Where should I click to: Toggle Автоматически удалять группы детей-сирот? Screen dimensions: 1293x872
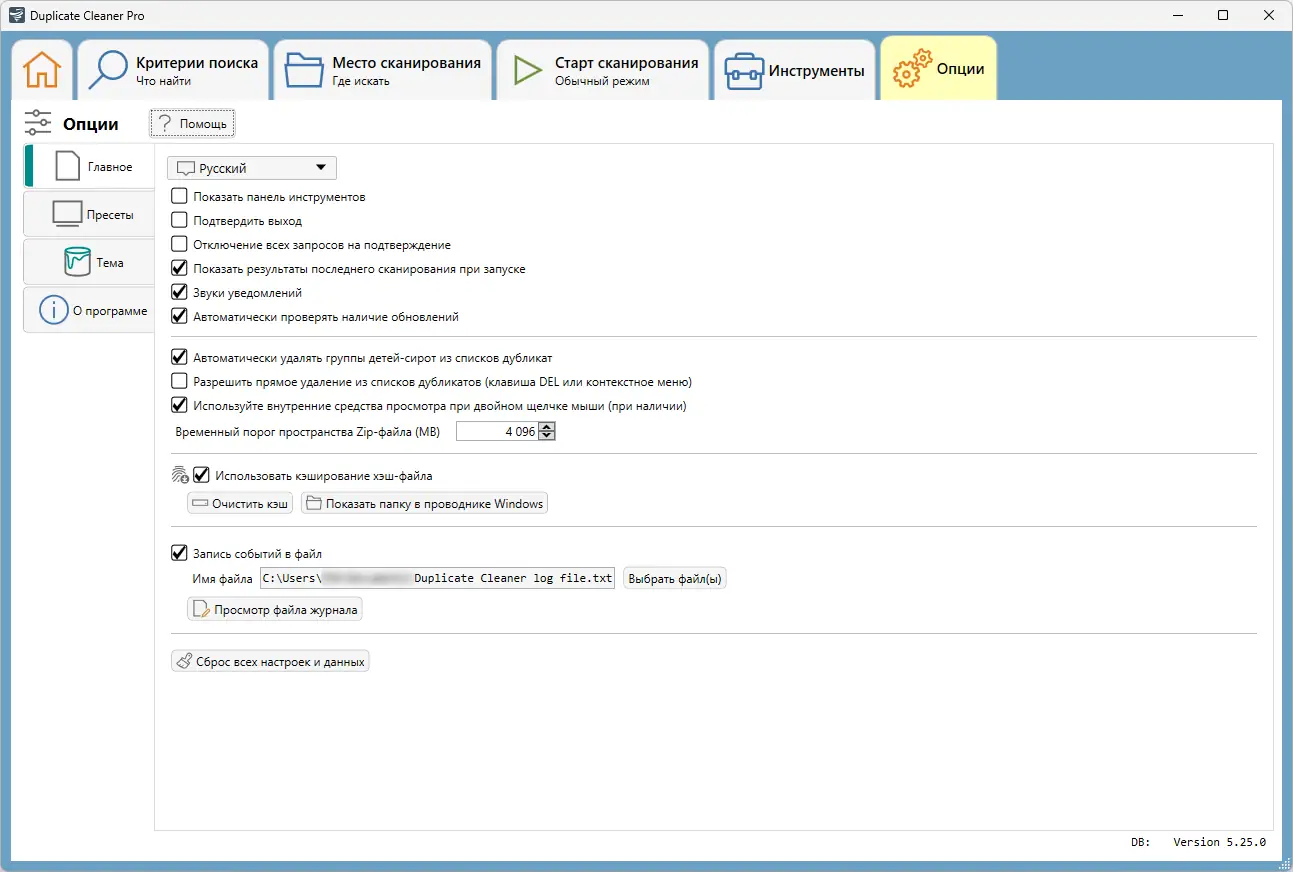179,357
